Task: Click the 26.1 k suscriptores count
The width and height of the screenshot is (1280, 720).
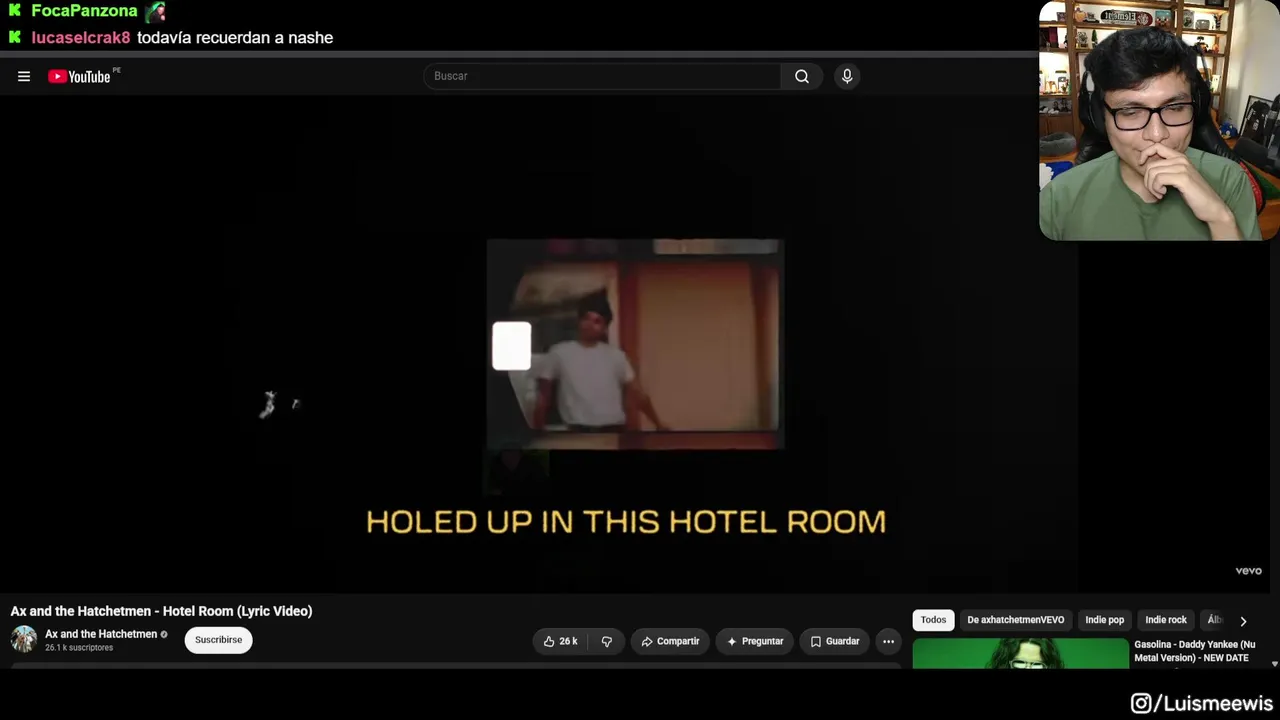Action: [x=79, y=648]
